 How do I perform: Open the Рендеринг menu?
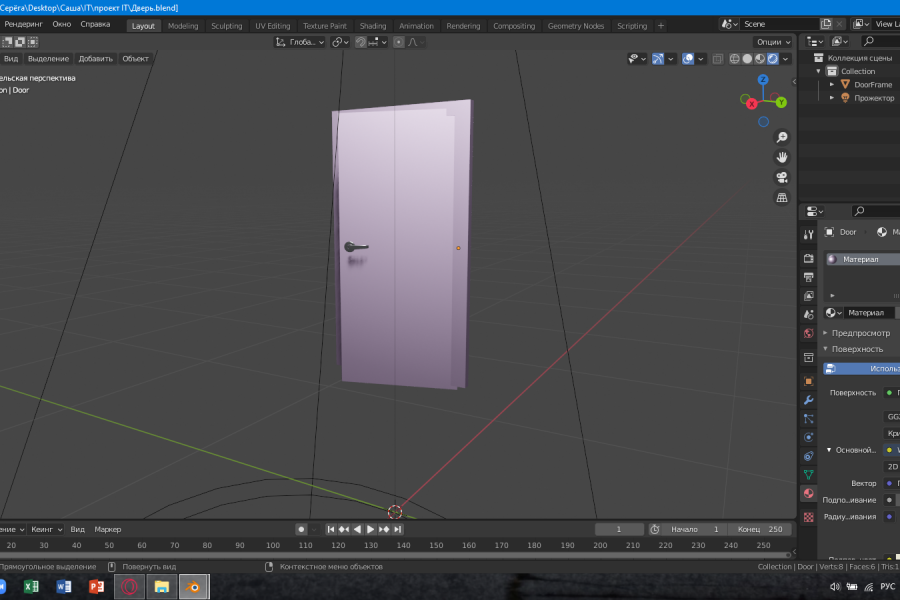(x=22, y=23)
